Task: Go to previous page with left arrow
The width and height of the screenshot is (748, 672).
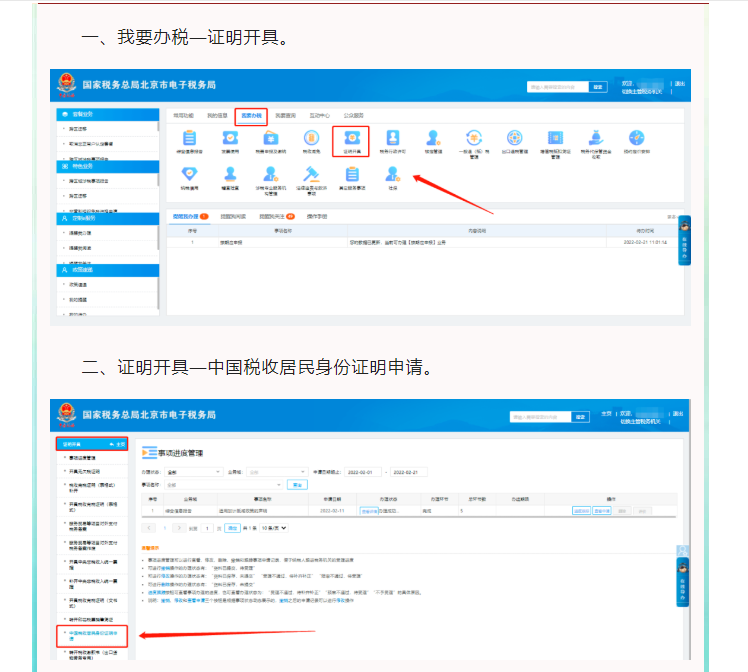Action: (149, 528)
